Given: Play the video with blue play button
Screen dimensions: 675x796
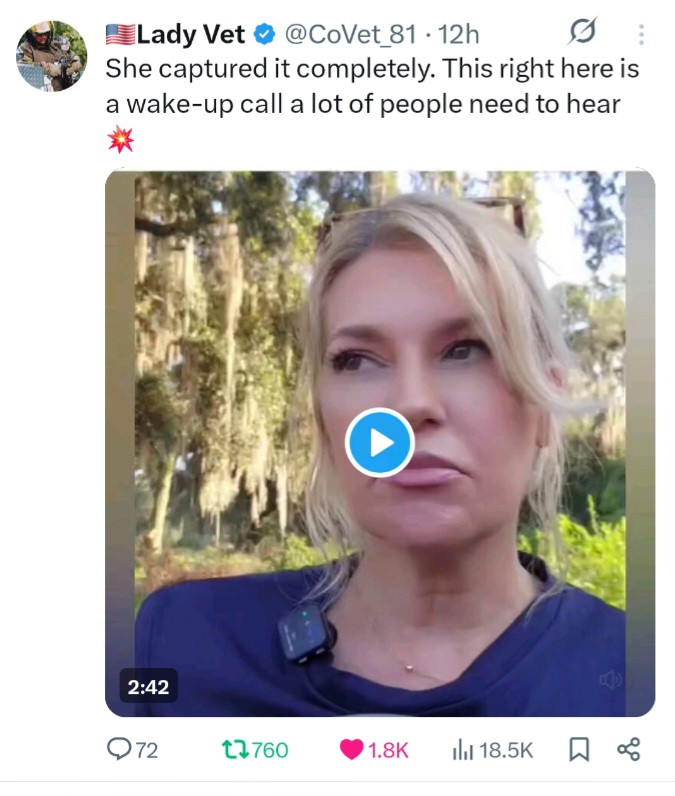Looking at the screenshot, I should pos(380,443).
